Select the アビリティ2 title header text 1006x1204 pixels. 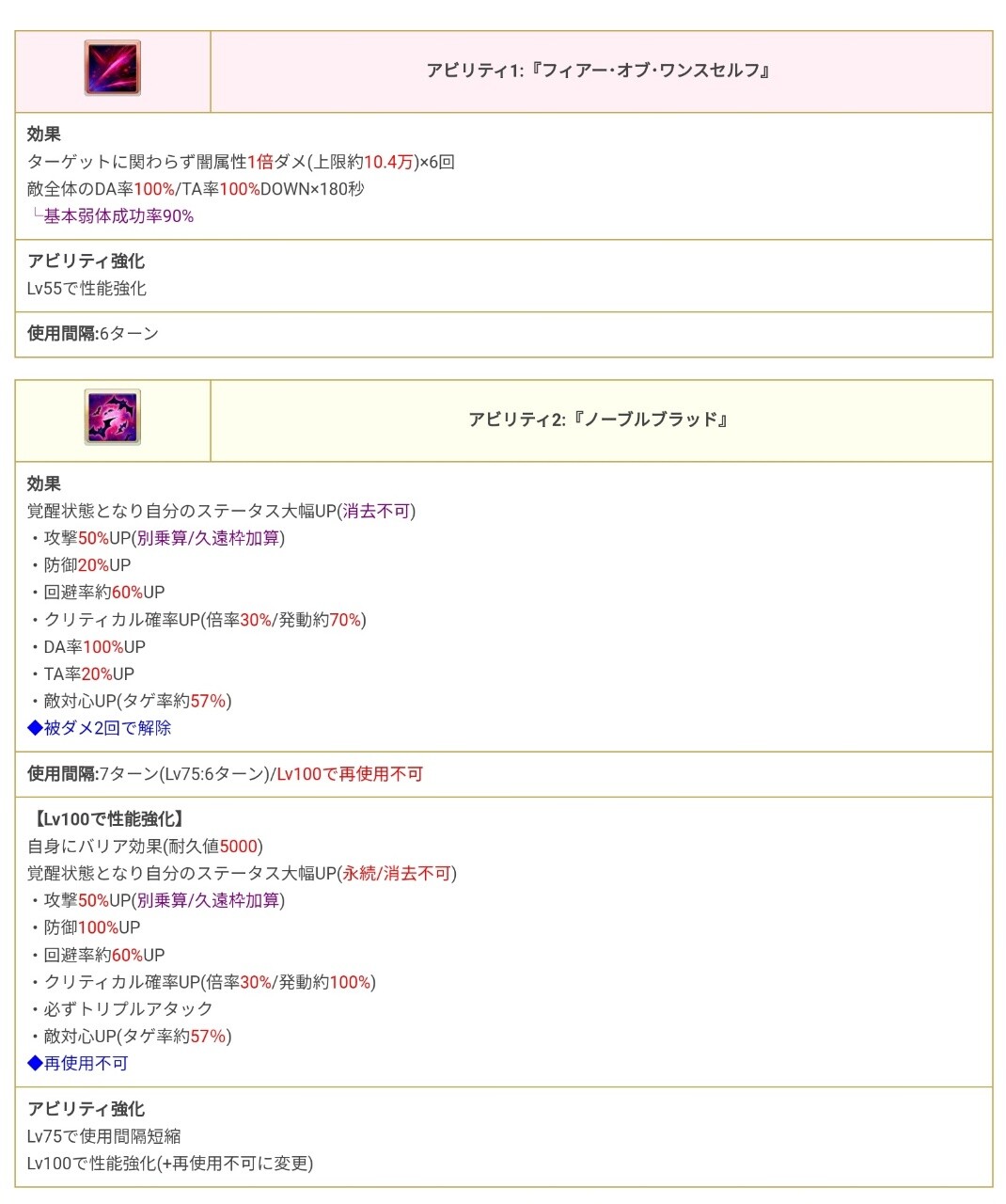(600, 420)
